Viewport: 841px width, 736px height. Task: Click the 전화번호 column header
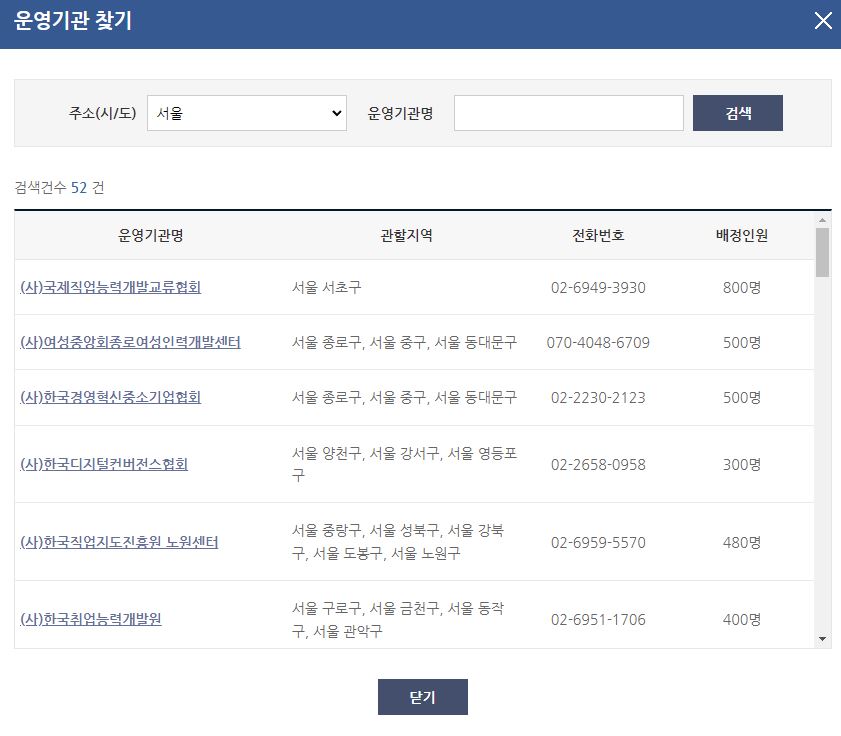click(x=598, y=235)
